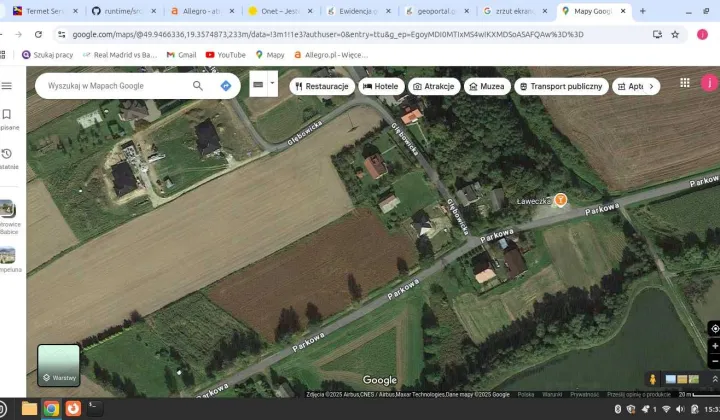
Task: Click the address bar URL
Action: pyautogui.click(x=328, y=34)
